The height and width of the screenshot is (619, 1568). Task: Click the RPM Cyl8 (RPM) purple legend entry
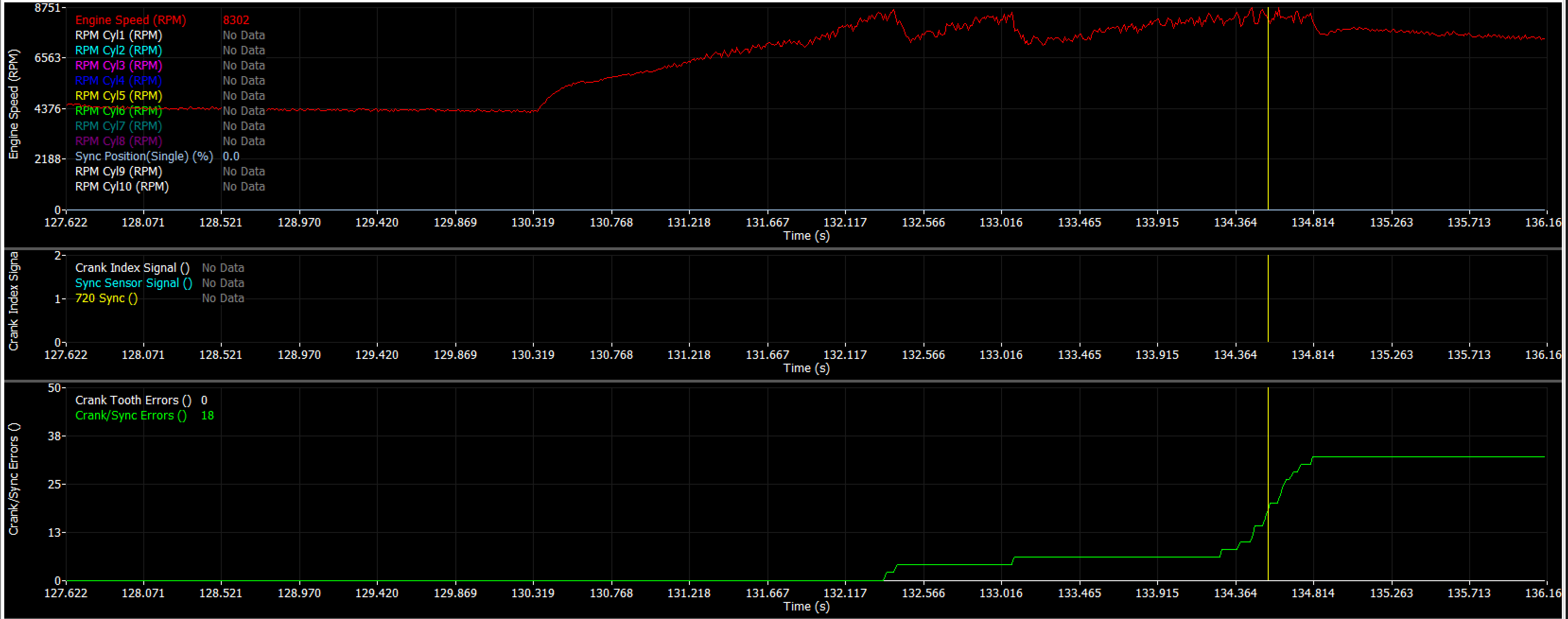point(119,141)
